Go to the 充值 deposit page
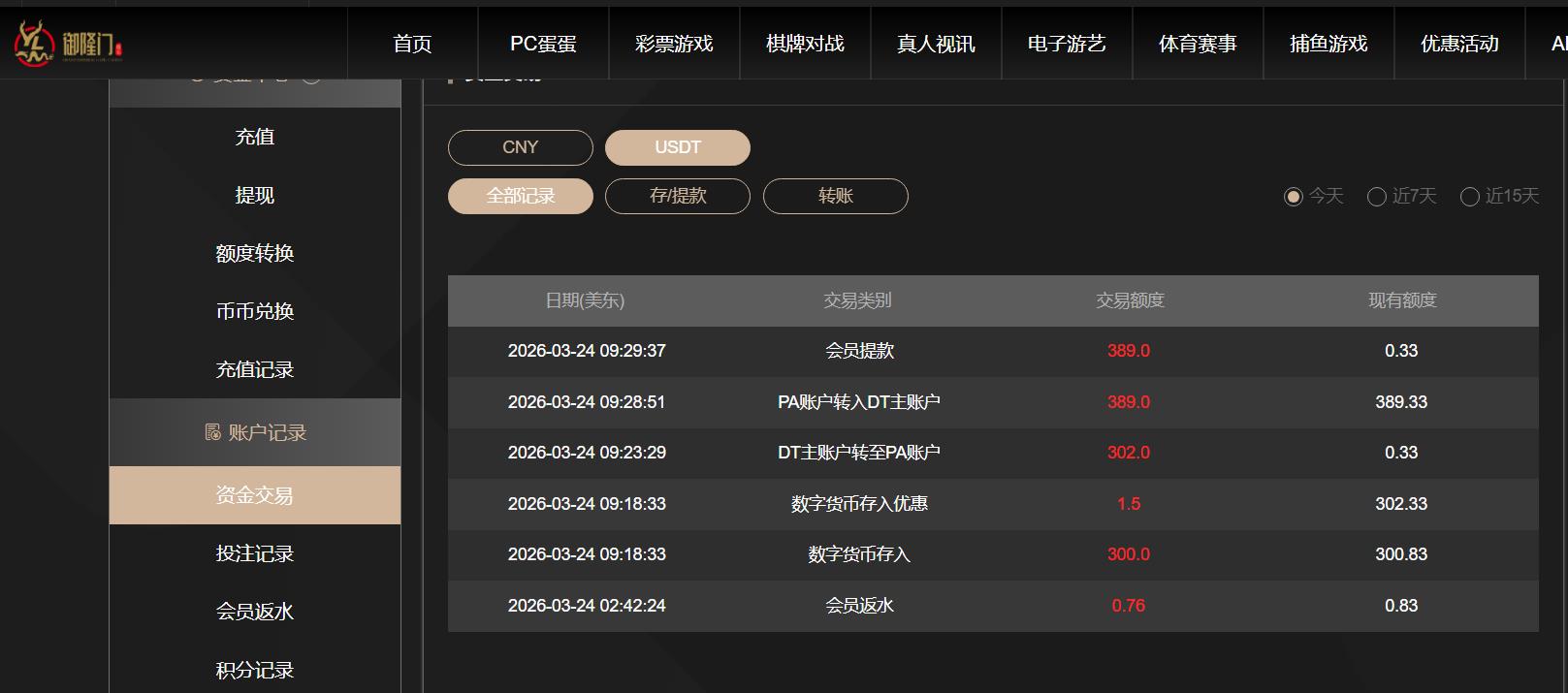Screen dimensions: 1568x693 [255, 137]
